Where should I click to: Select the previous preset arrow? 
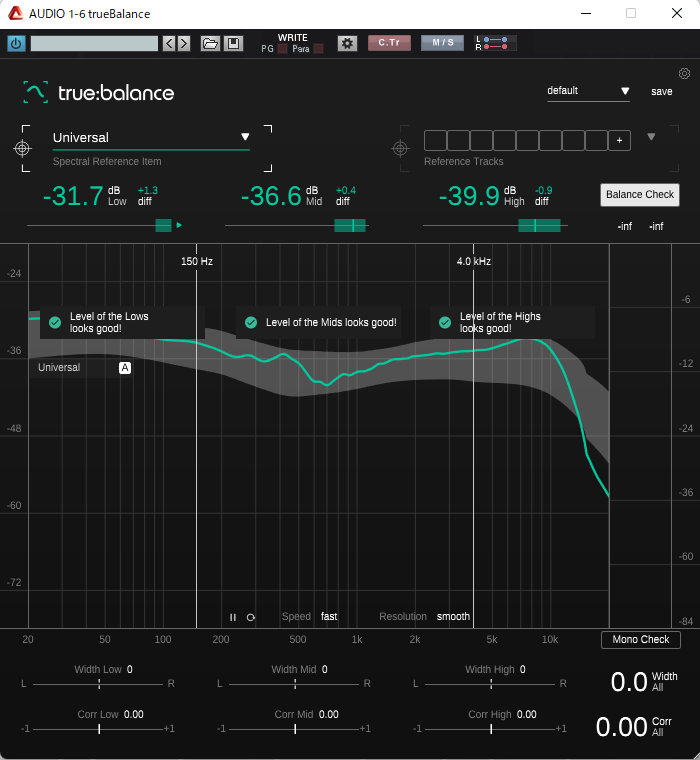click(x=169, y=44)
